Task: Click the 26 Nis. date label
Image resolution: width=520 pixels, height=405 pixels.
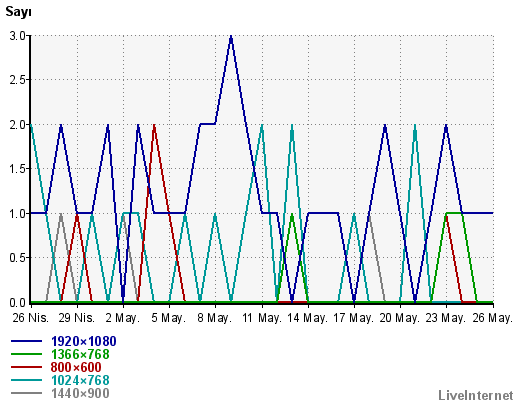Action: coord(31,318)
